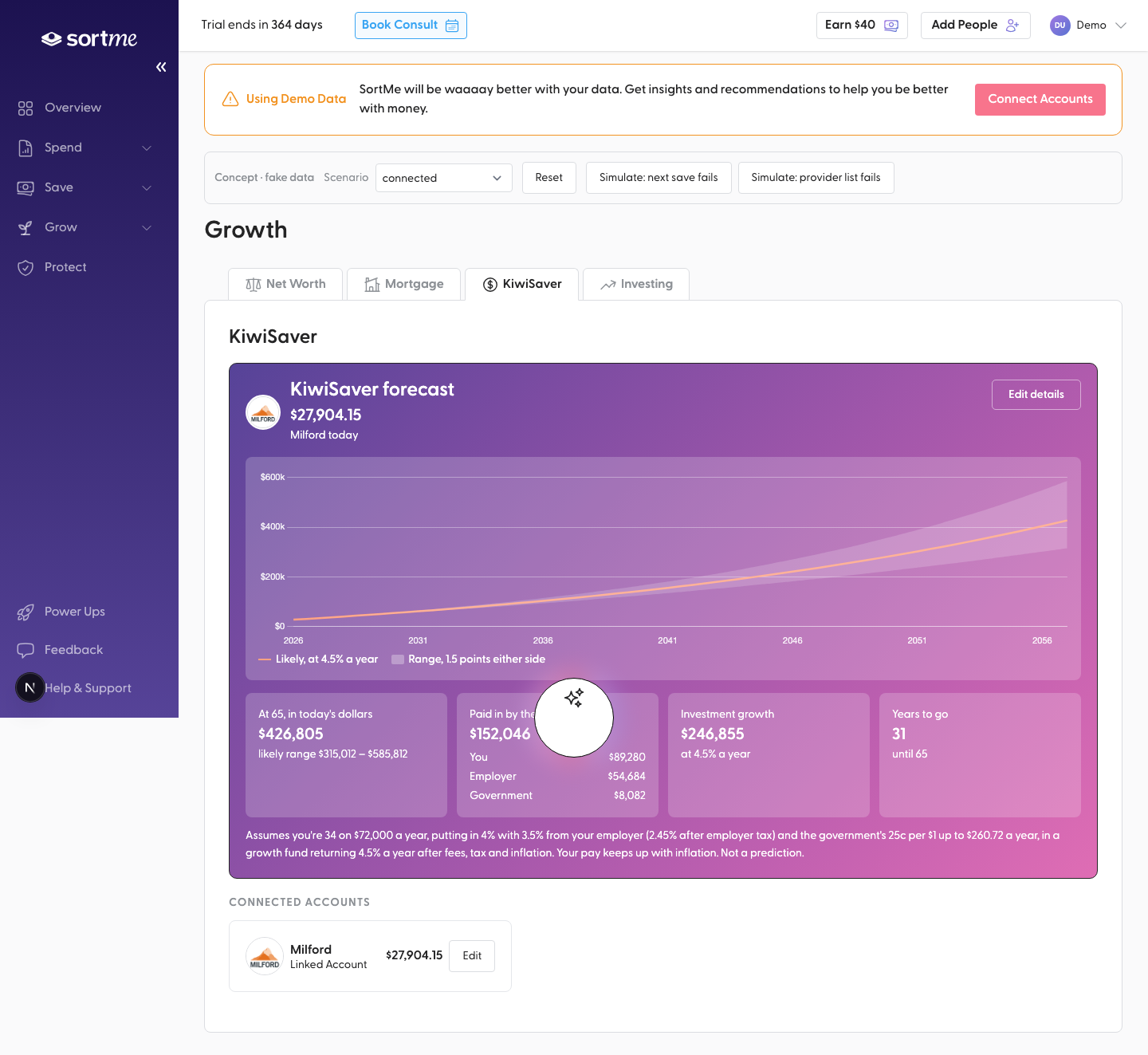The height and width of the screenshot is (1055, 1148).
Task: Click the sparkle AI assistant button
Action: pos(574,718)
